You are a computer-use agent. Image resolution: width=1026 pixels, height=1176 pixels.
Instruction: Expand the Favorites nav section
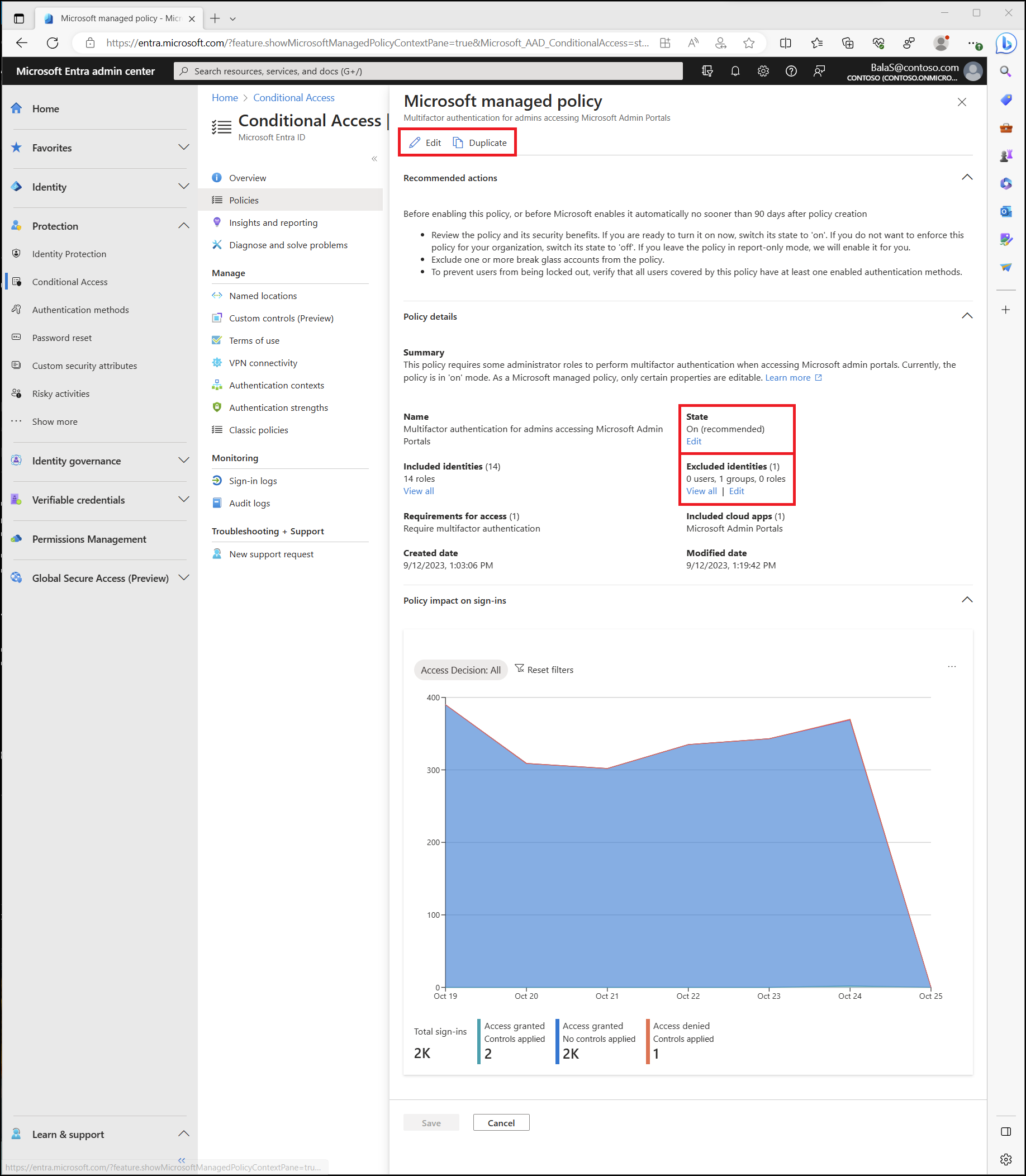[184, 148]
